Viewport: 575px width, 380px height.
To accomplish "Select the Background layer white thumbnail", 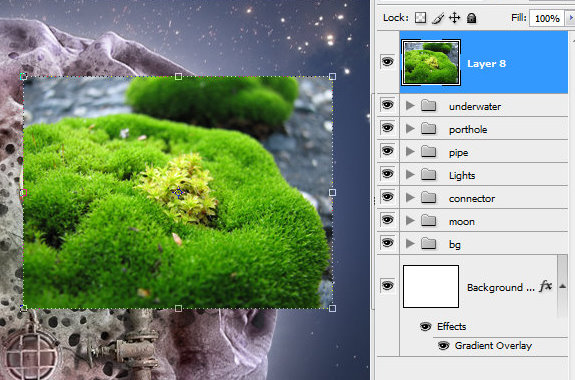I will (431, 286).
